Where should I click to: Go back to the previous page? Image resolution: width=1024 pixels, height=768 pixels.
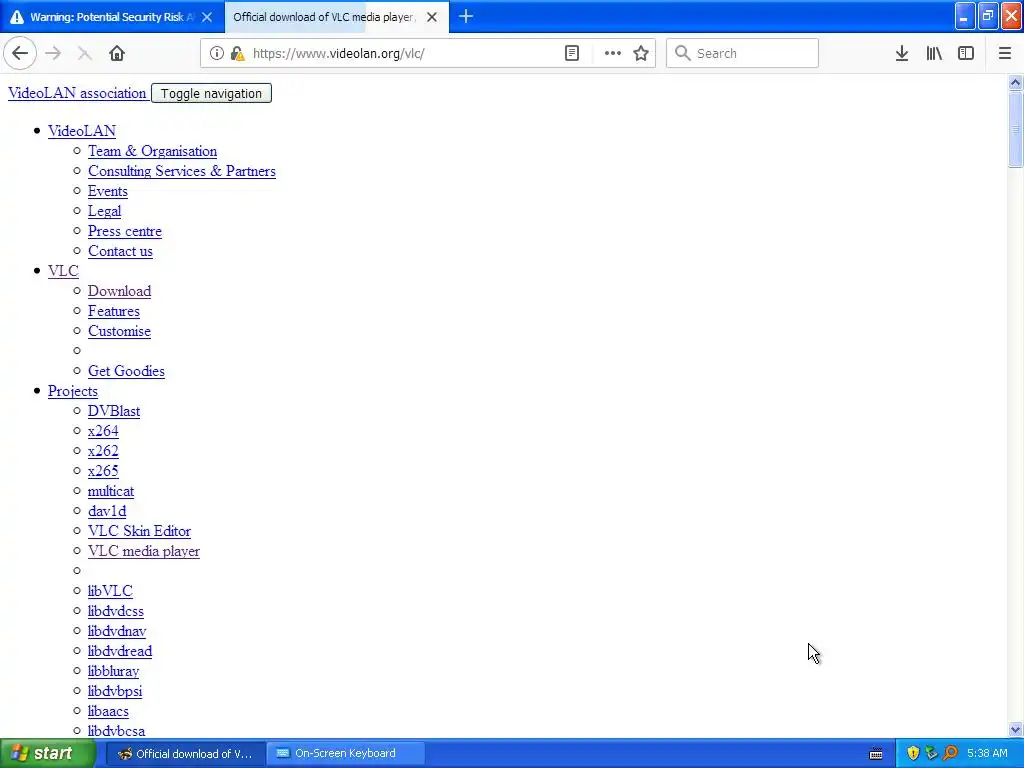click(20, 54)
